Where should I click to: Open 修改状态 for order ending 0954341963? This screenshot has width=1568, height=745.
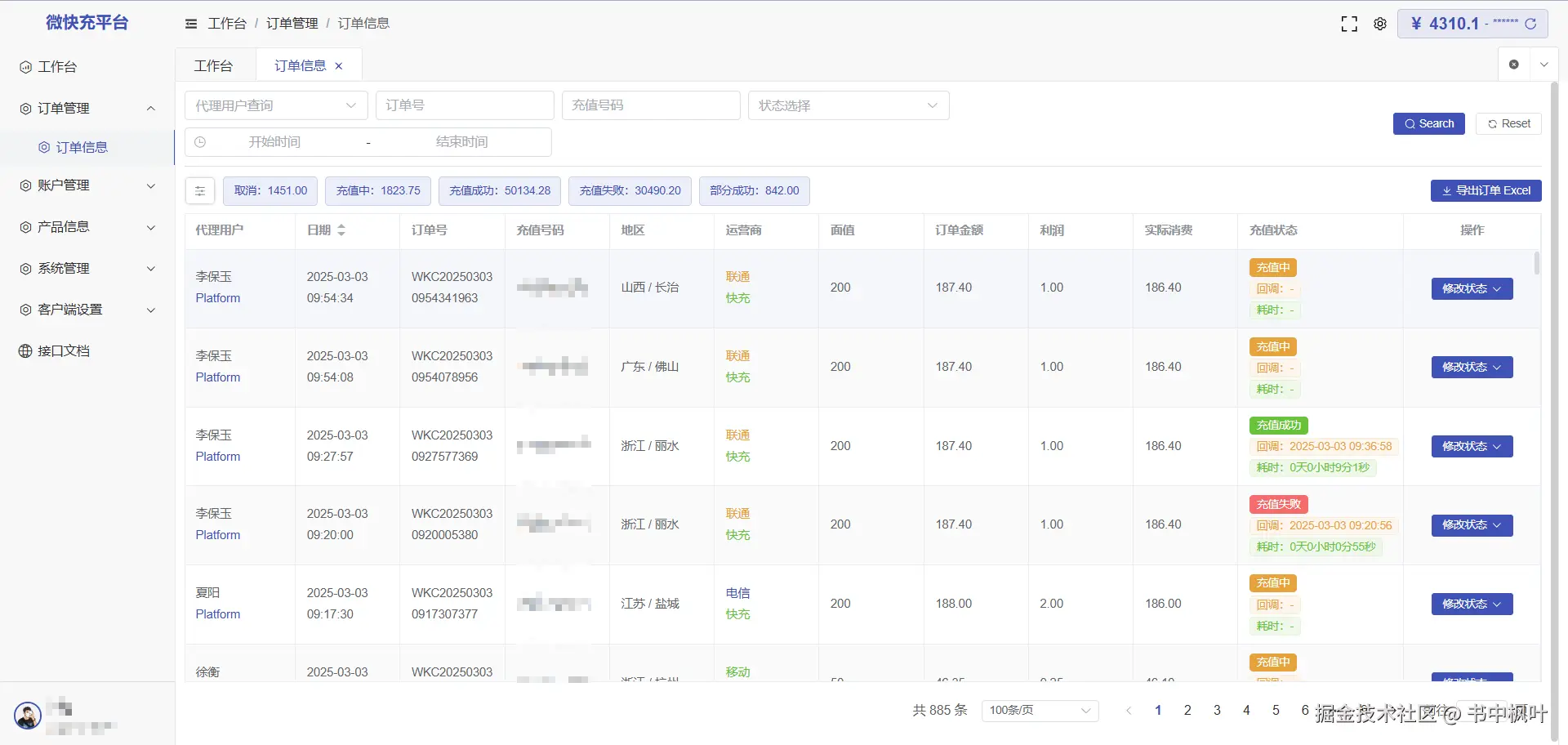coord(1472,288)
